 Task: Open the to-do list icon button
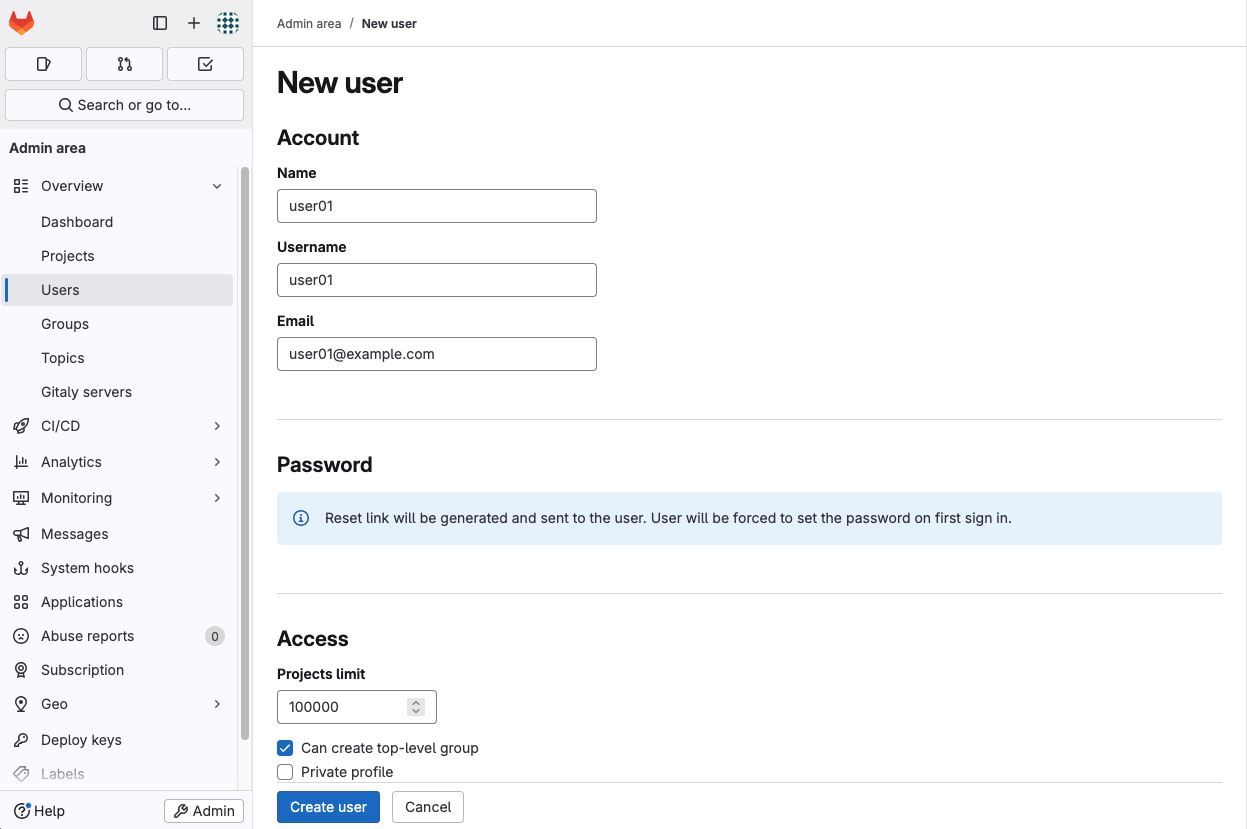click(x=205, y=64)
